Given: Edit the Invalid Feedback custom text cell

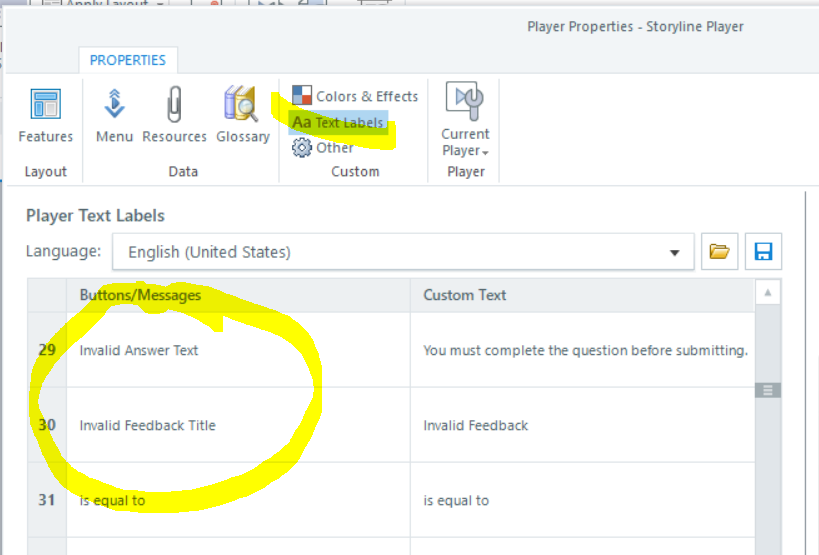Looking at the screenshot, I should (585, 425).
